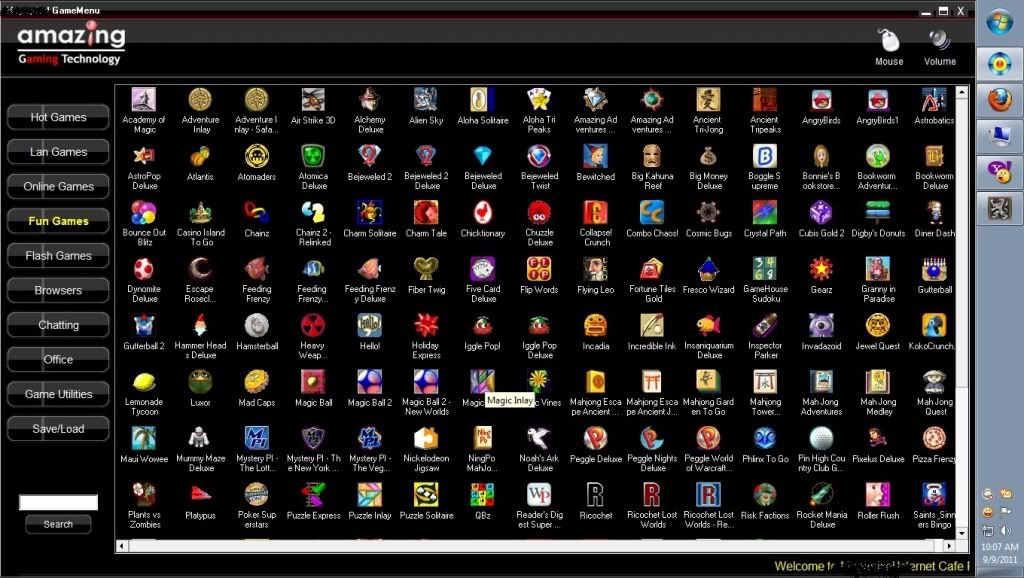Go to the Chatting category
This screenshot has width=1024, height=578.
pyautogui.click(x=58, y=325)
